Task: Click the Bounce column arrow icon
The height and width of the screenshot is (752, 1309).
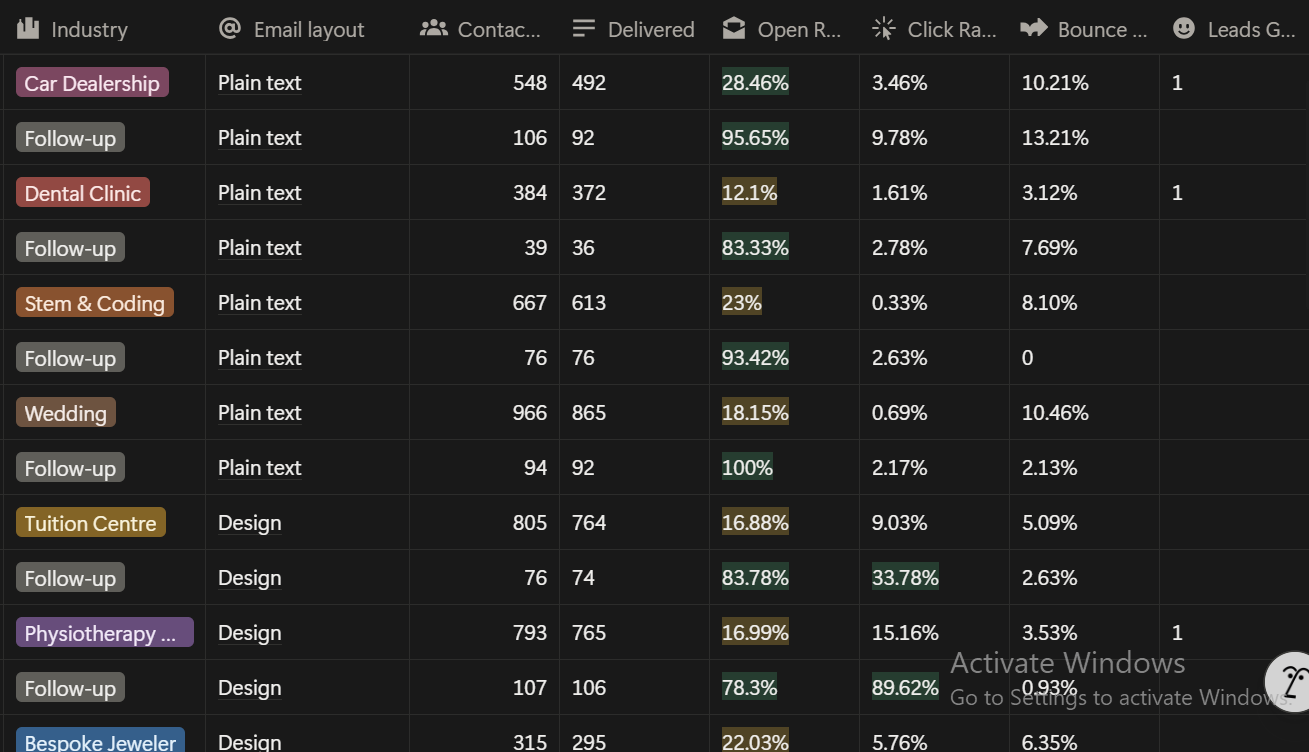Action: 1034,28
